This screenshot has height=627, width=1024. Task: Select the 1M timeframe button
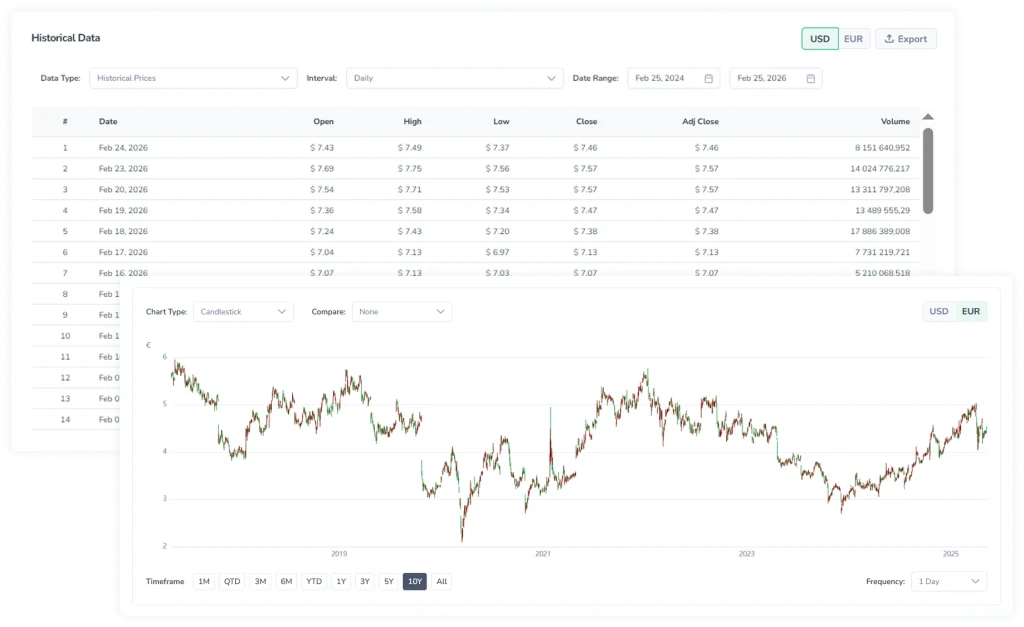point(204,581)
